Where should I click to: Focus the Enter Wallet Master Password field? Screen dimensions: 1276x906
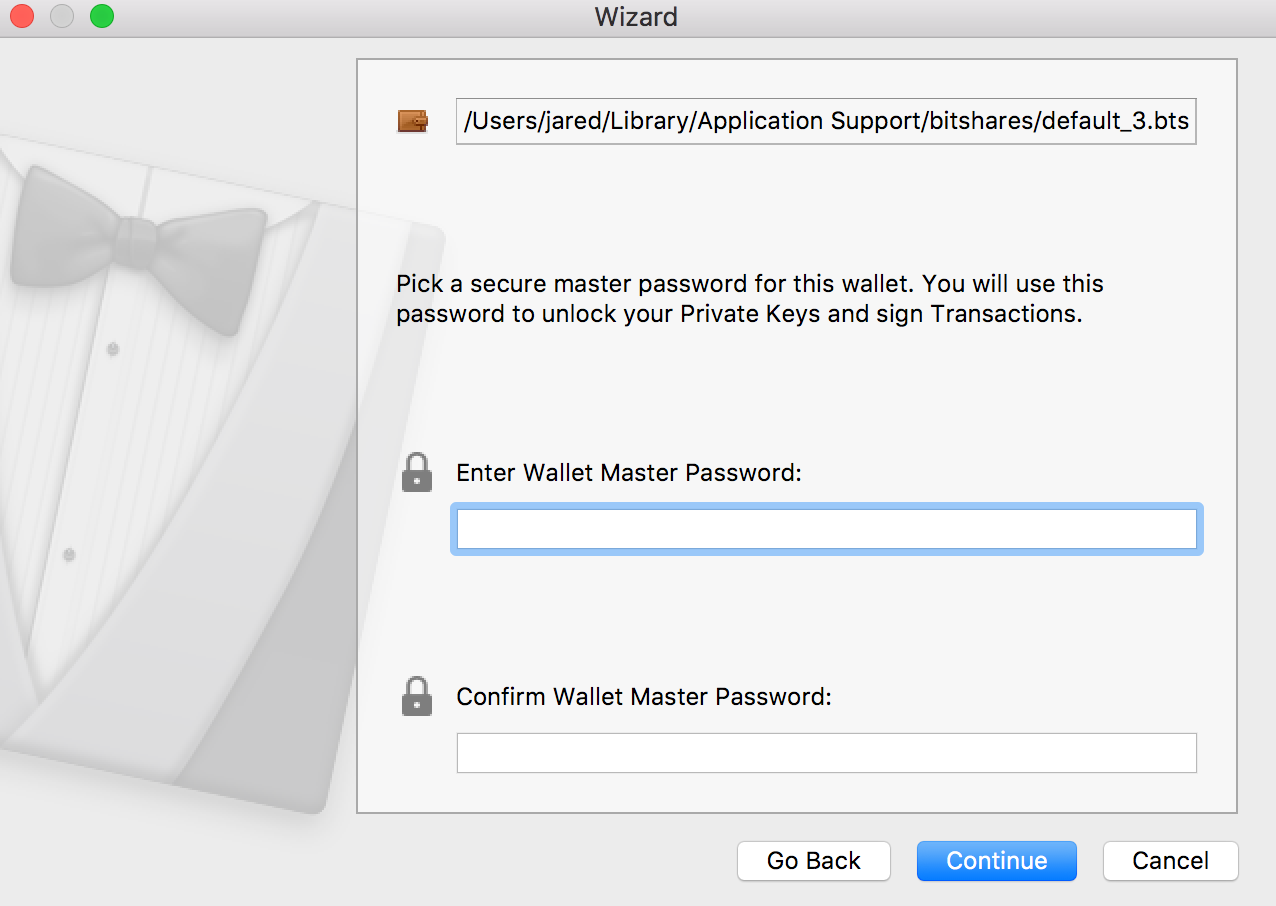pyautogui.click(x=826, y=529)
